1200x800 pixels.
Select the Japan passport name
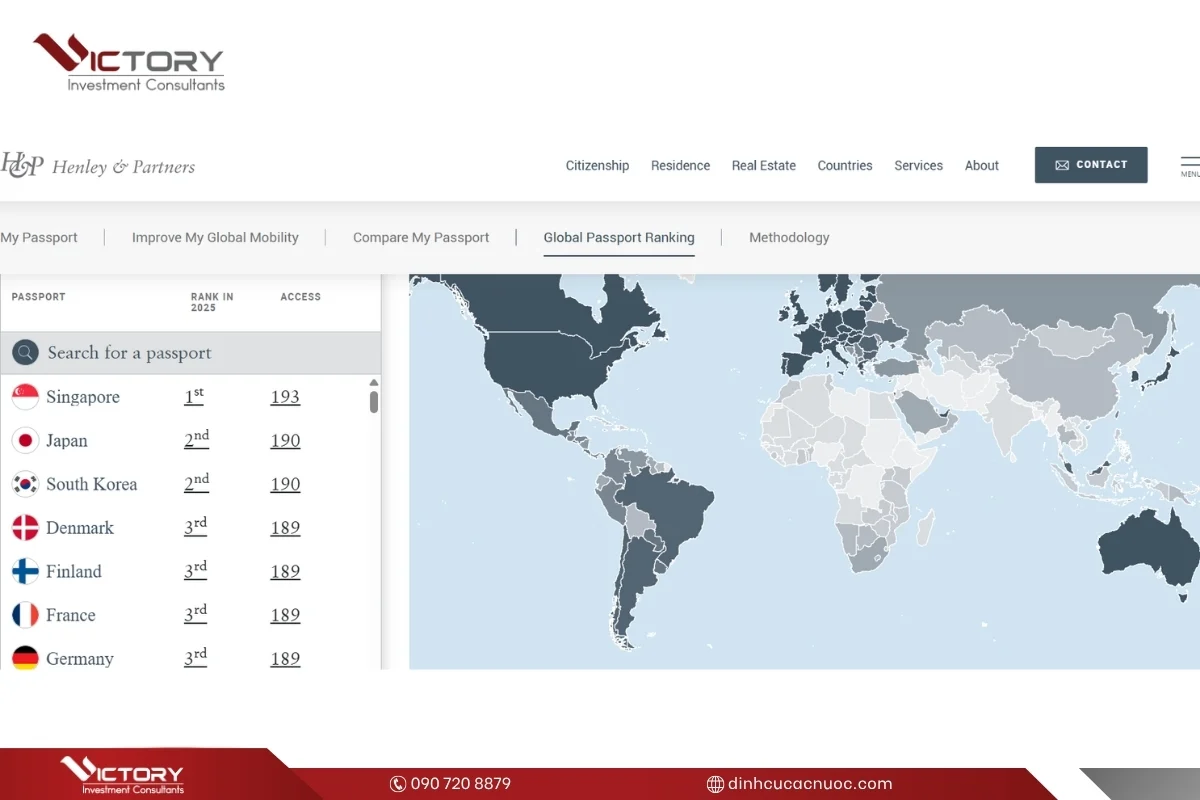coord(67,441)
